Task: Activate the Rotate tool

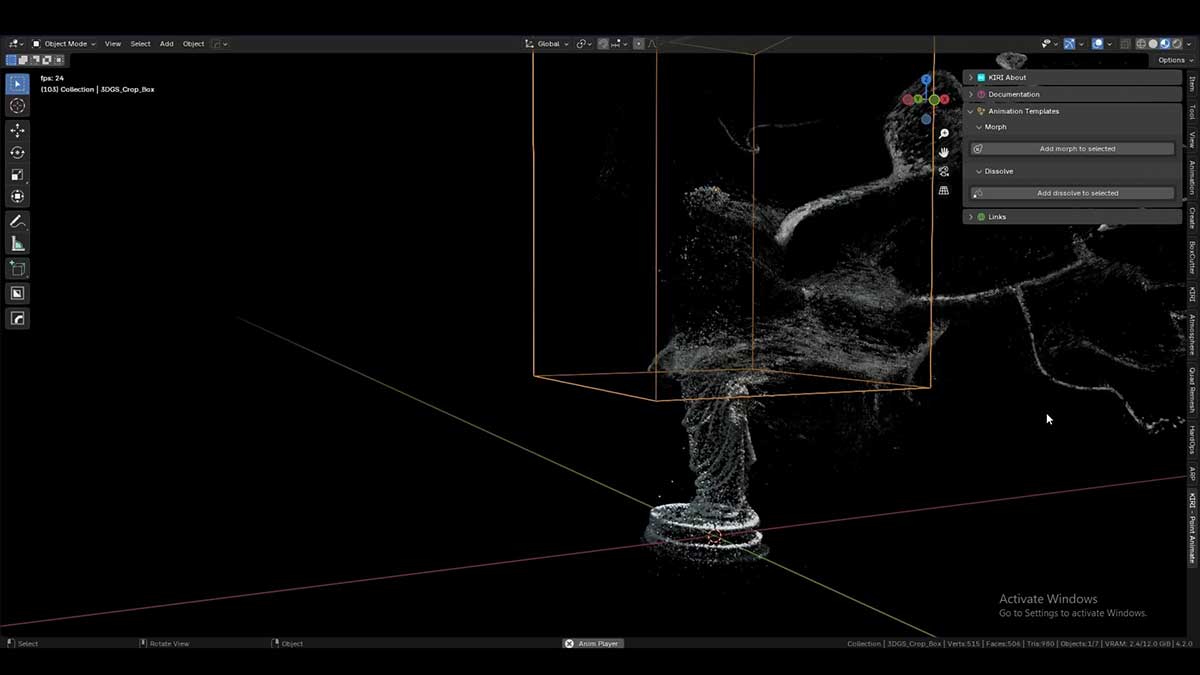Action: pyautogui.click(x=17, y=153)
